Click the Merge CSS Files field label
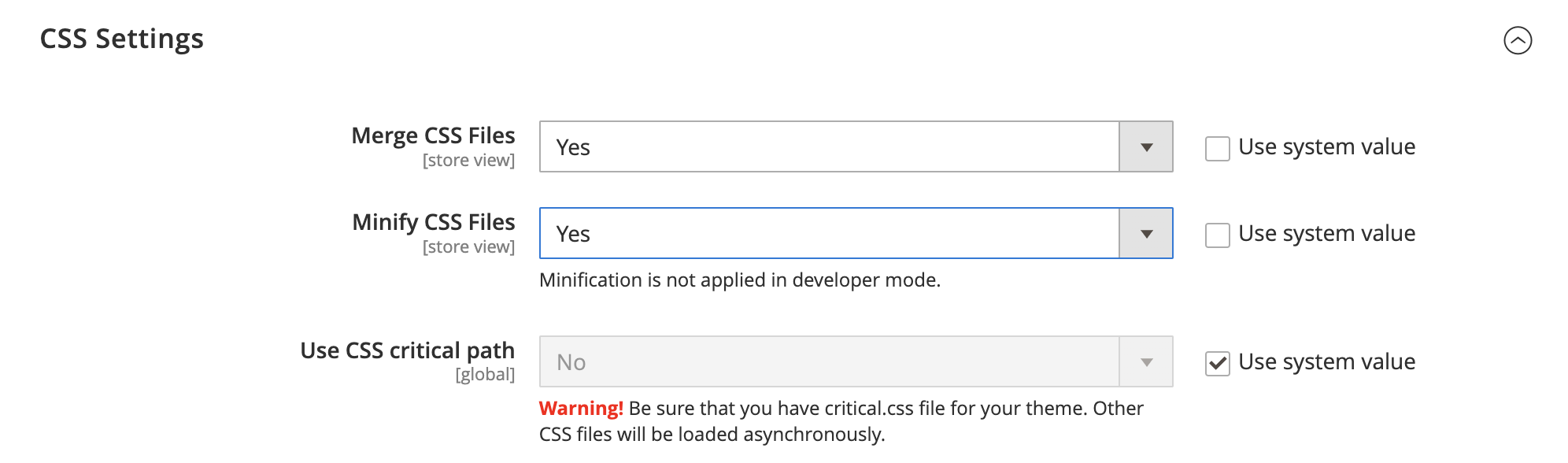 coord(433,136)
